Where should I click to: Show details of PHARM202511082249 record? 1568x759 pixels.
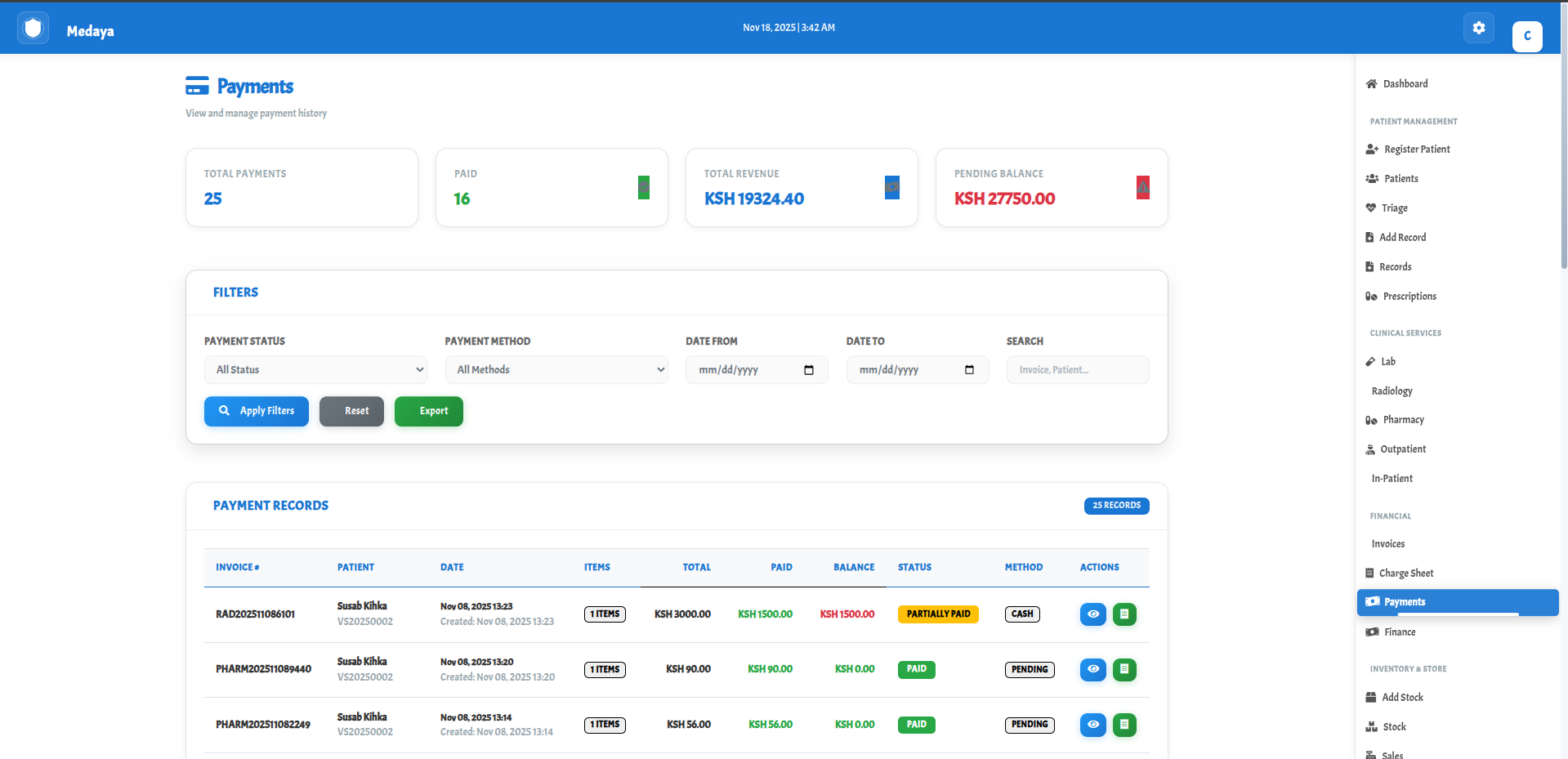pyautogui.click(x=1092, y=725)
